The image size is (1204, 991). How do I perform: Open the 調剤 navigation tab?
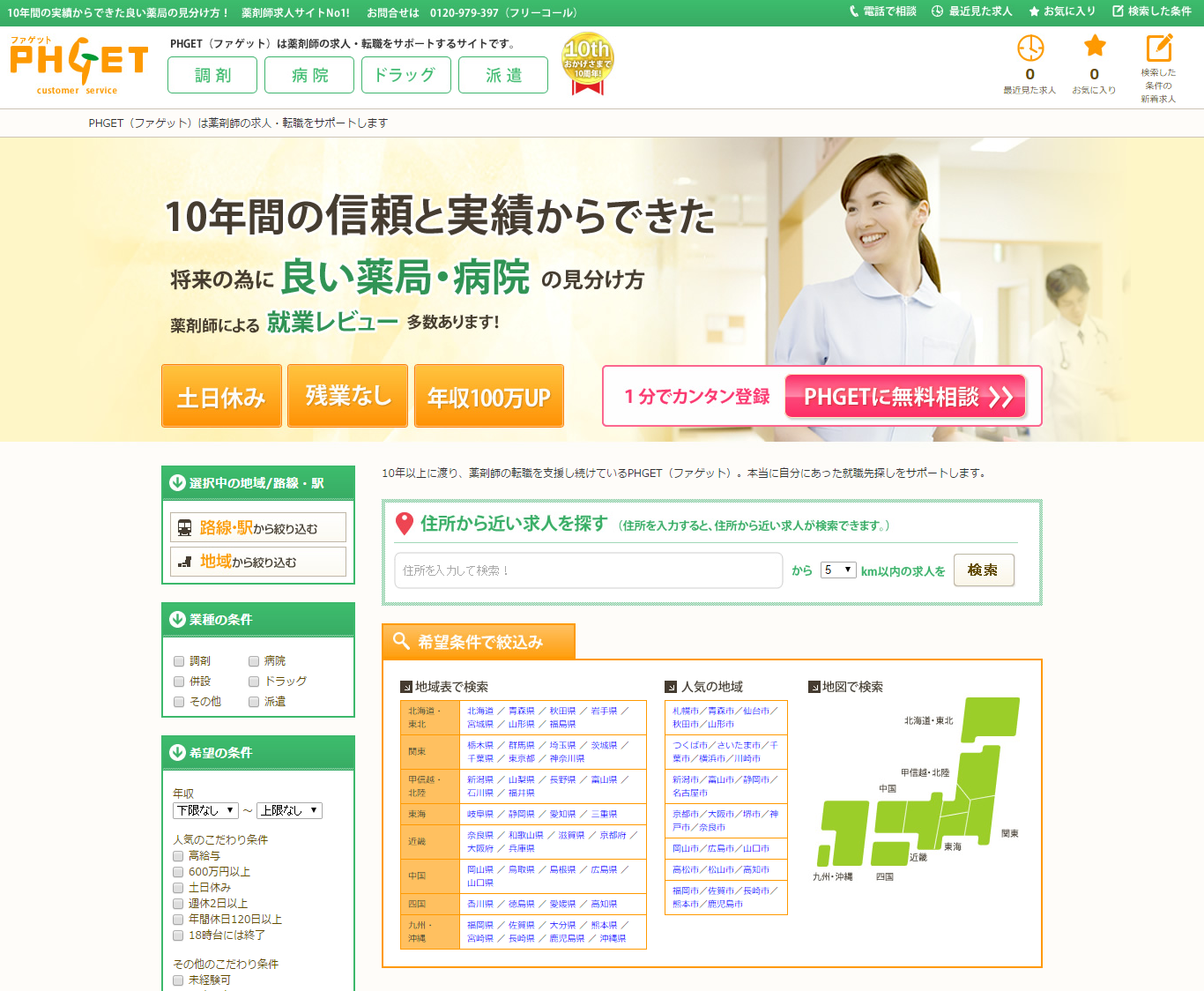coord(212,75)
